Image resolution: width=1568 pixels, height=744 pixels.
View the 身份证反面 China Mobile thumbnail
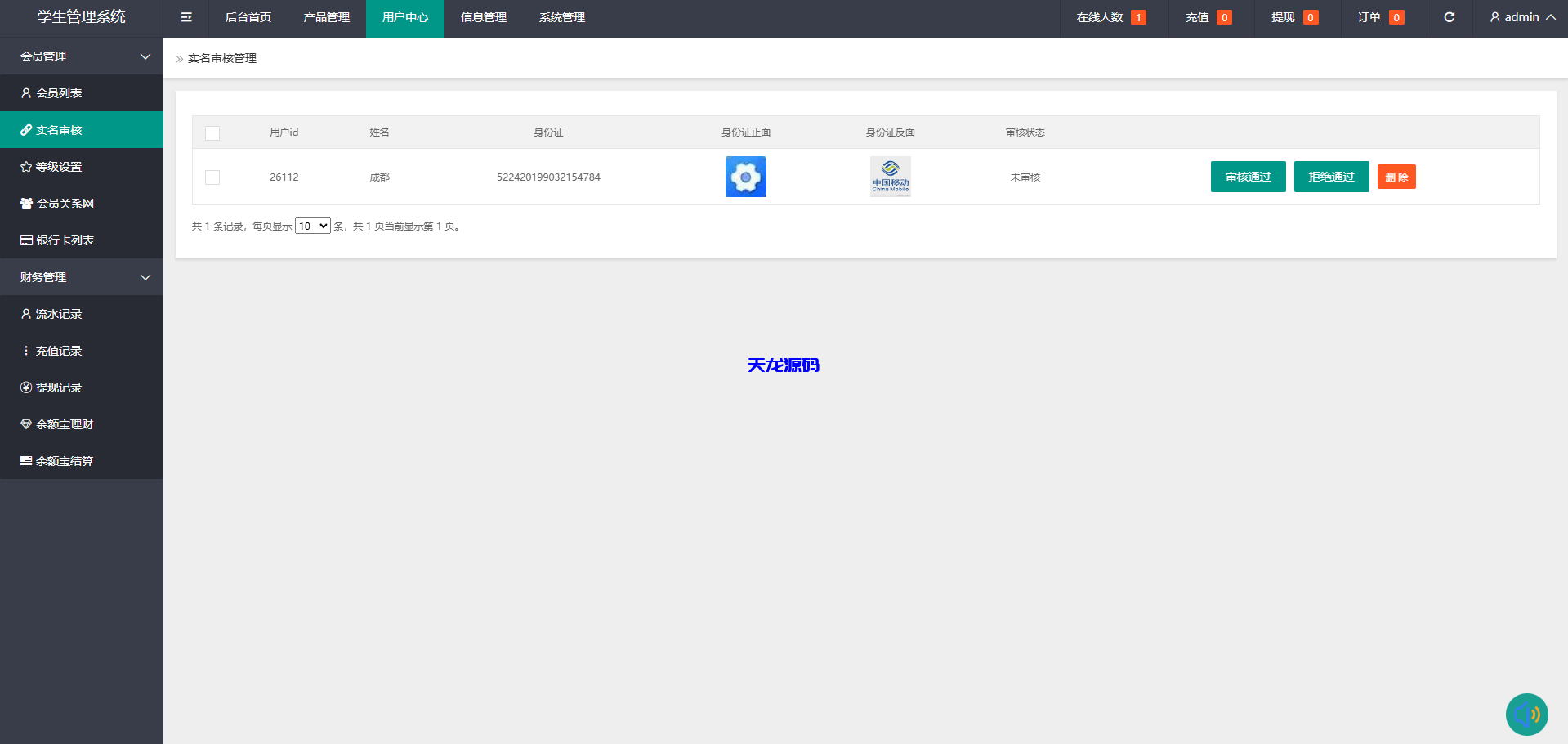[x=891, y=177]
